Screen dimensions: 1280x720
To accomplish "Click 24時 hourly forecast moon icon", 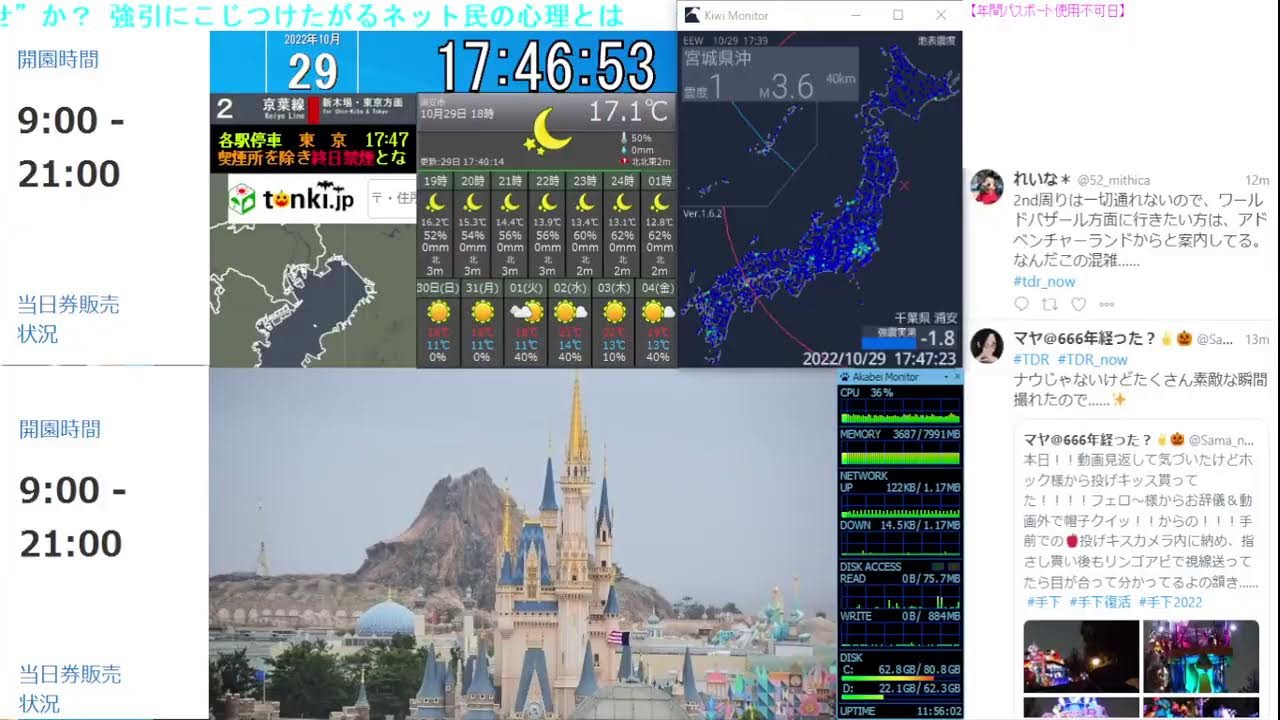I will pos(622,203).
